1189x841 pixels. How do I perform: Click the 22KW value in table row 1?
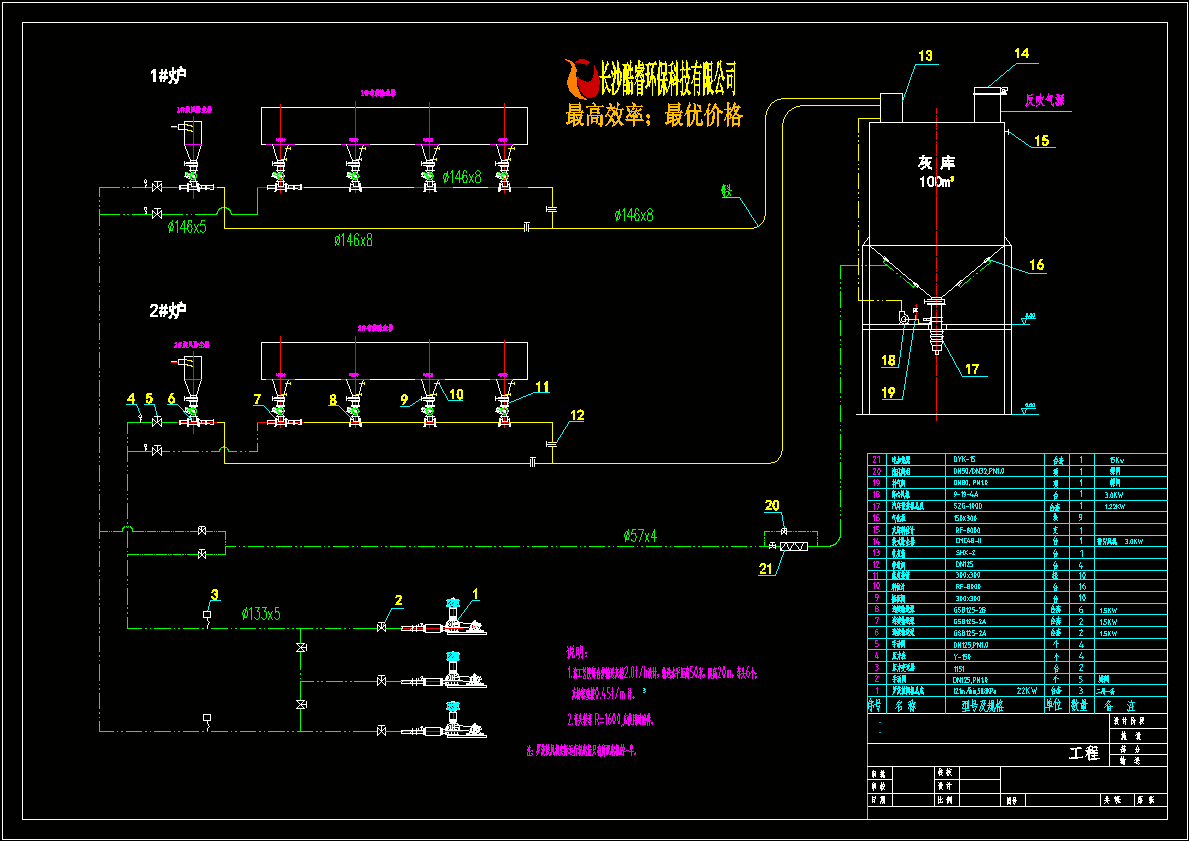(1026, 691)
